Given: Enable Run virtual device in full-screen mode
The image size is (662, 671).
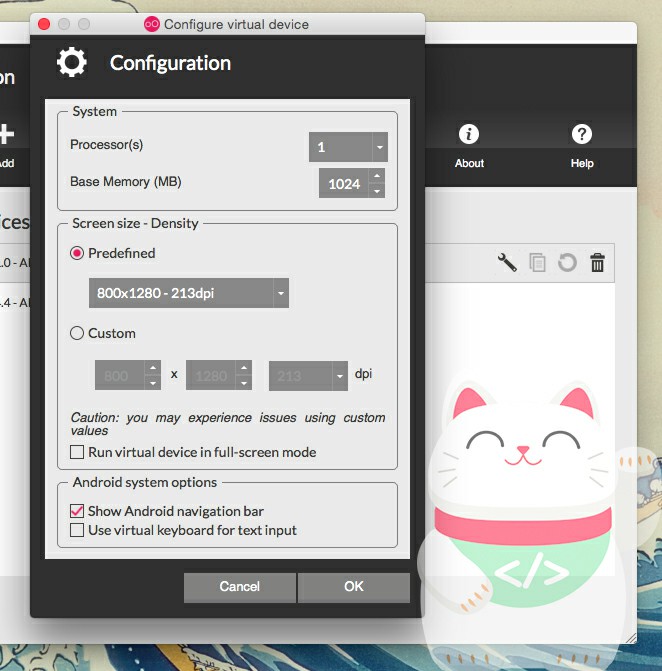Looking at the screenshot, I should coord(77,453).
